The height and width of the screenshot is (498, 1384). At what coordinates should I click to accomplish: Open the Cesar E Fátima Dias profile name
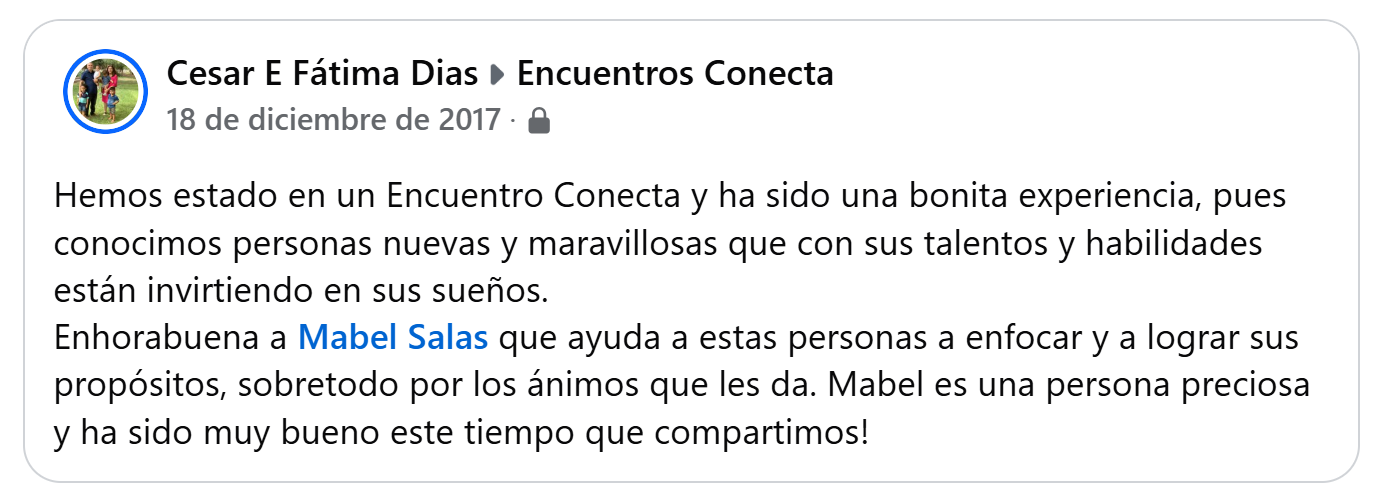point(322,74)
